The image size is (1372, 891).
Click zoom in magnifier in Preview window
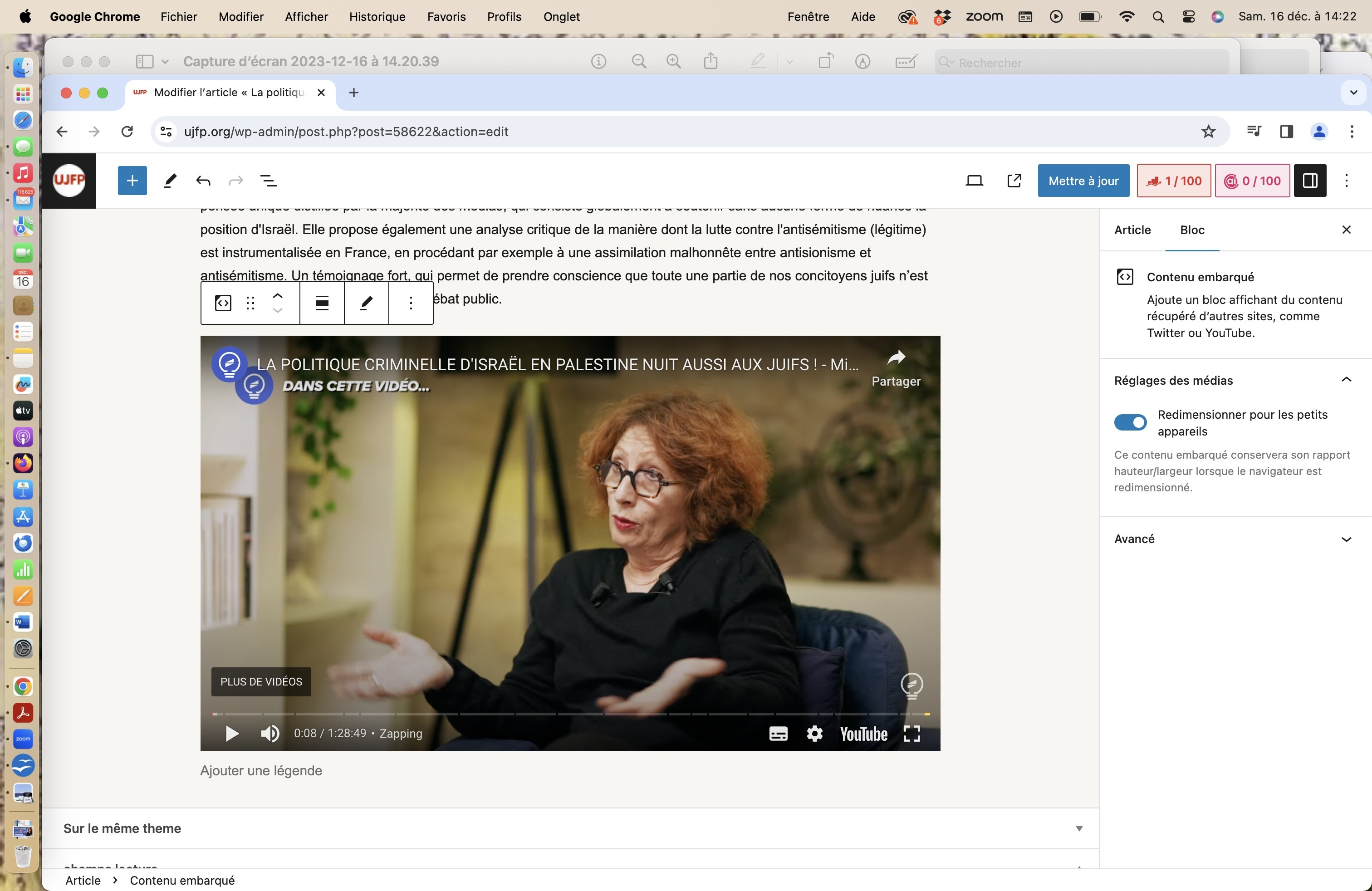click(x=673, y=62)
